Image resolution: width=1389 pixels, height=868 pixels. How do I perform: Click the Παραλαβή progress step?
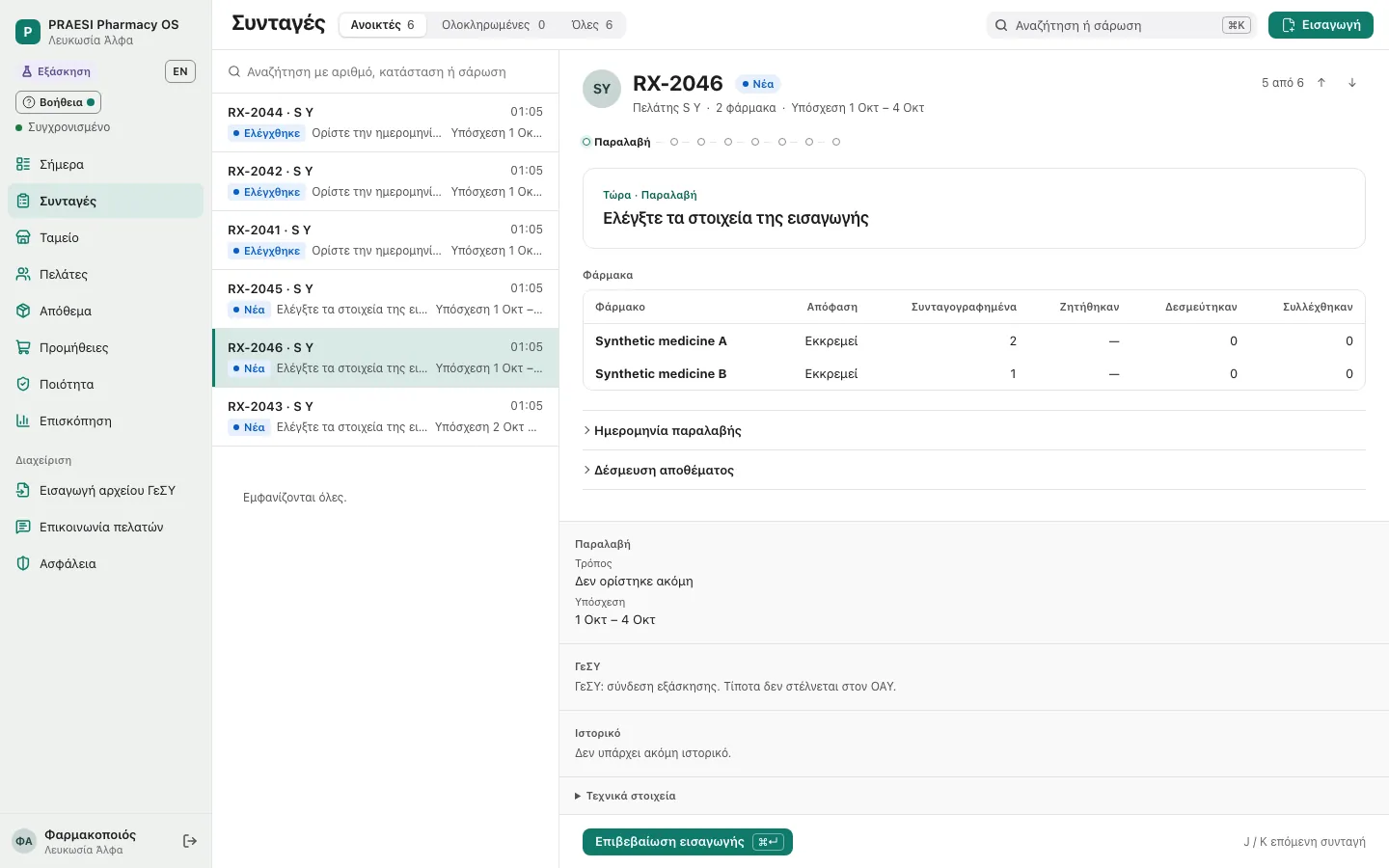click(x=616, y=142)
